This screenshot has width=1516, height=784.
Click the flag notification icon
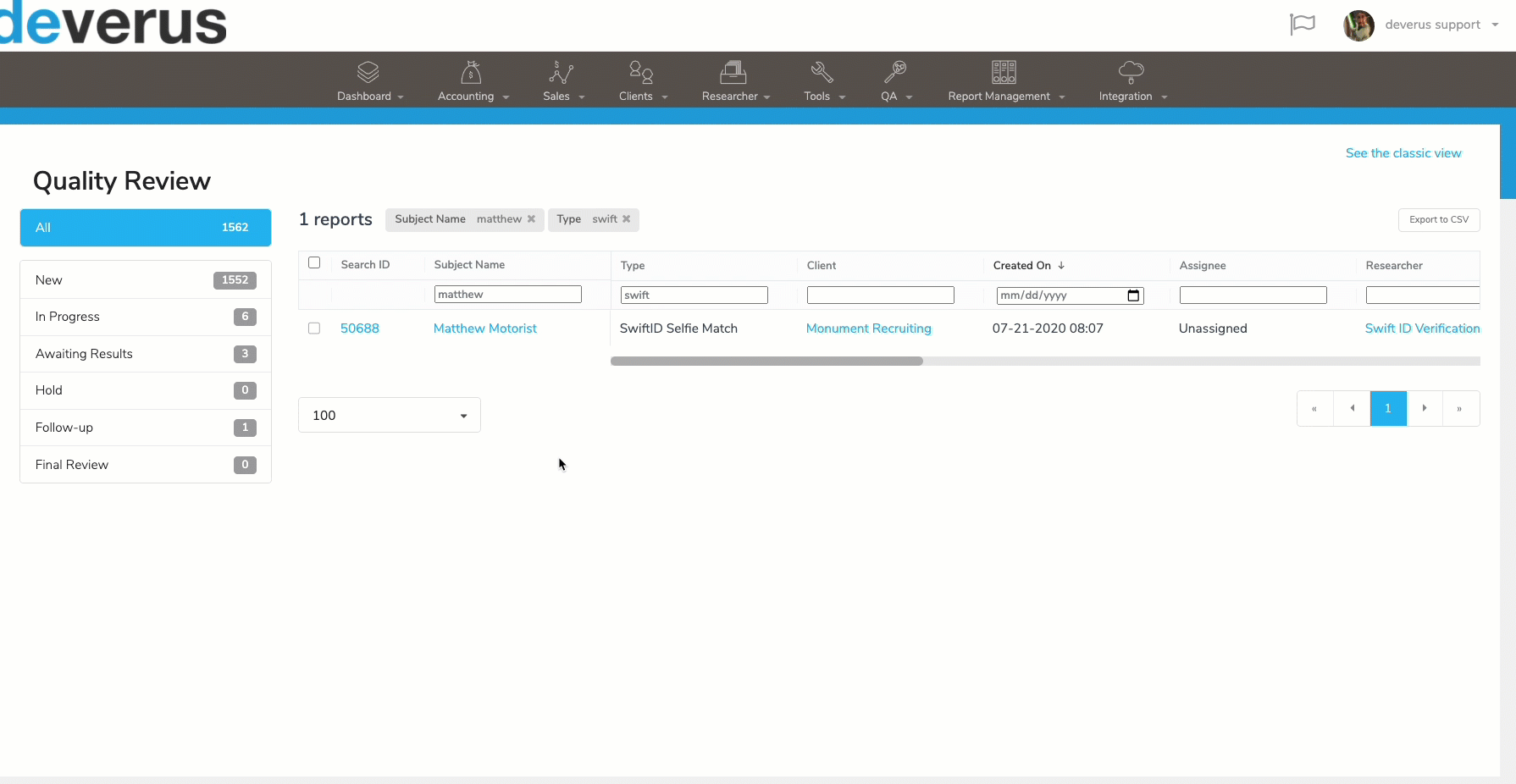1303,25
